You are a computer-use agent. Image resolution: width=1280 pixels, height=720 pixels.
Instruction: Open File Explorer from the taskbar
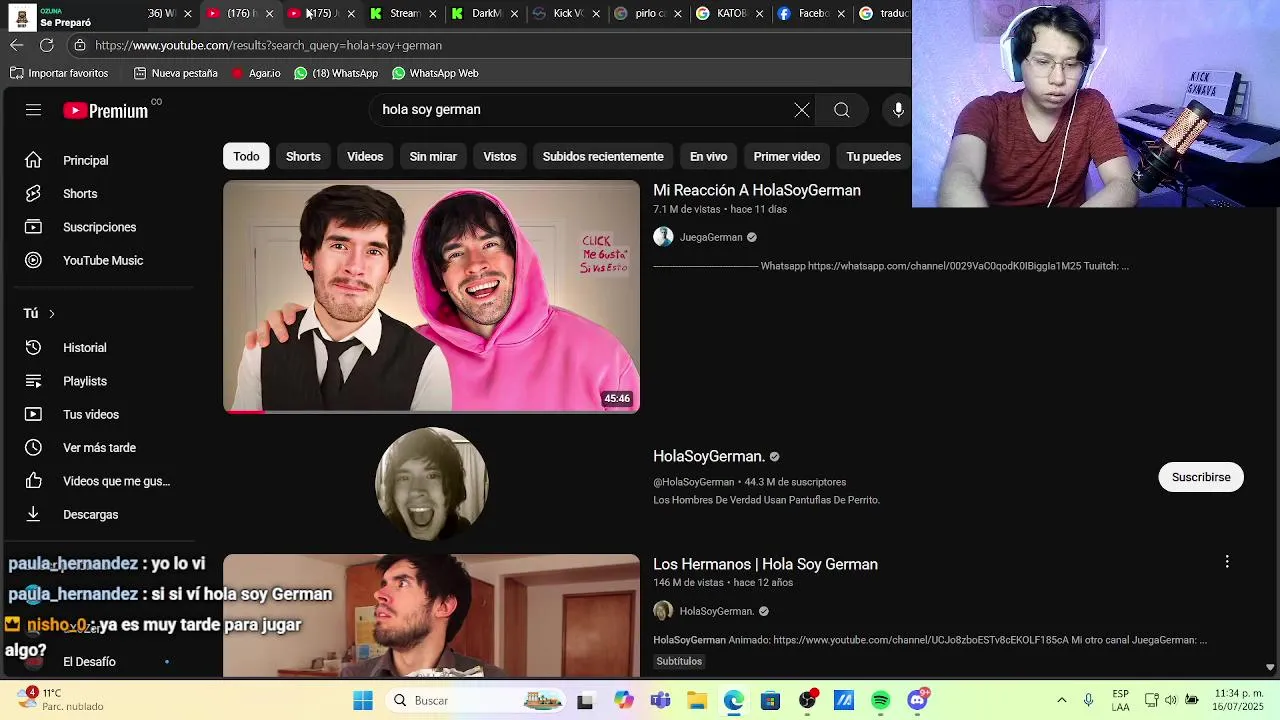[696, 700]
